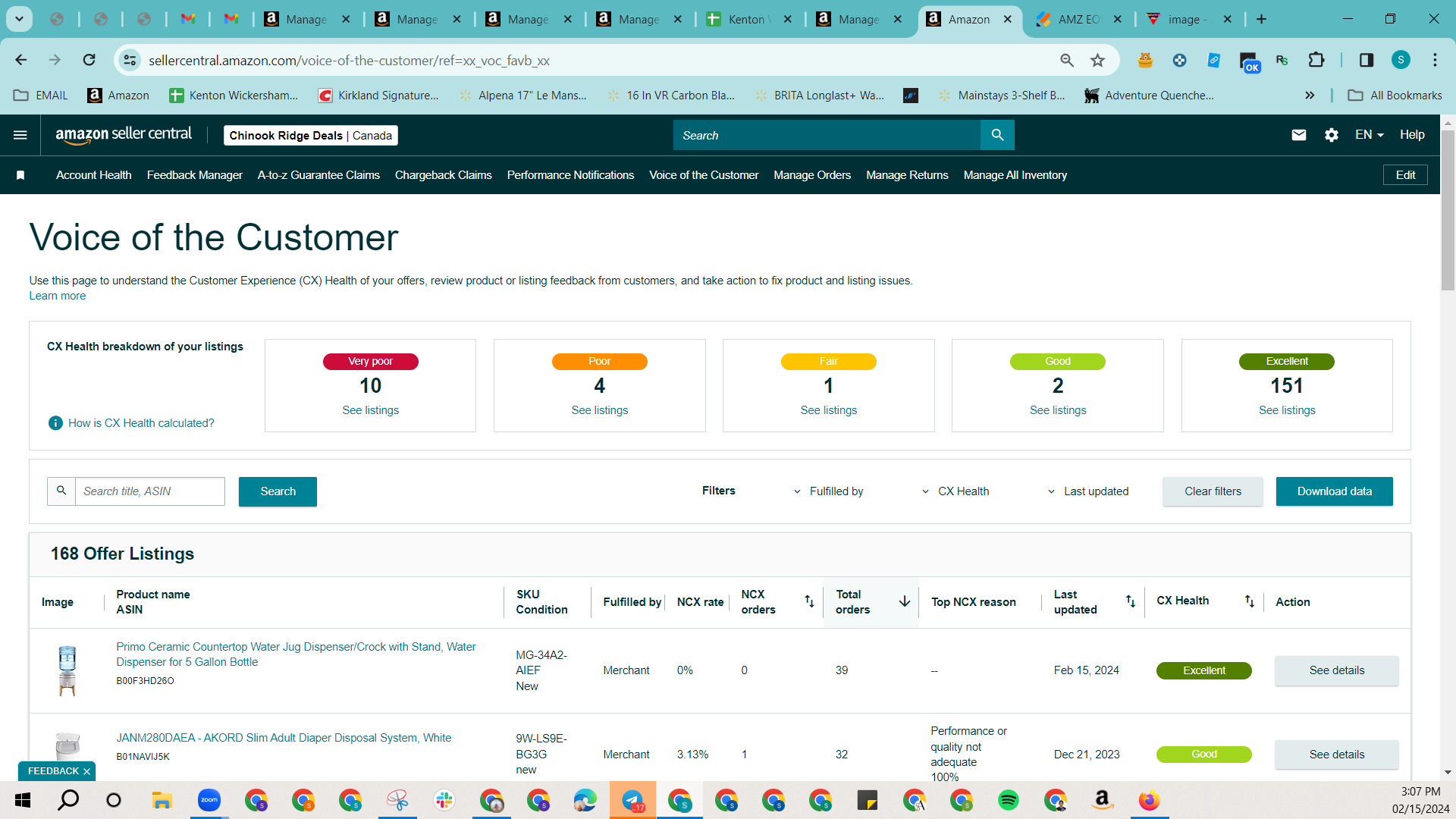Sort by Last updated column arrows
Screen dimensions: 1456x819
click(x=1131, y=601)
